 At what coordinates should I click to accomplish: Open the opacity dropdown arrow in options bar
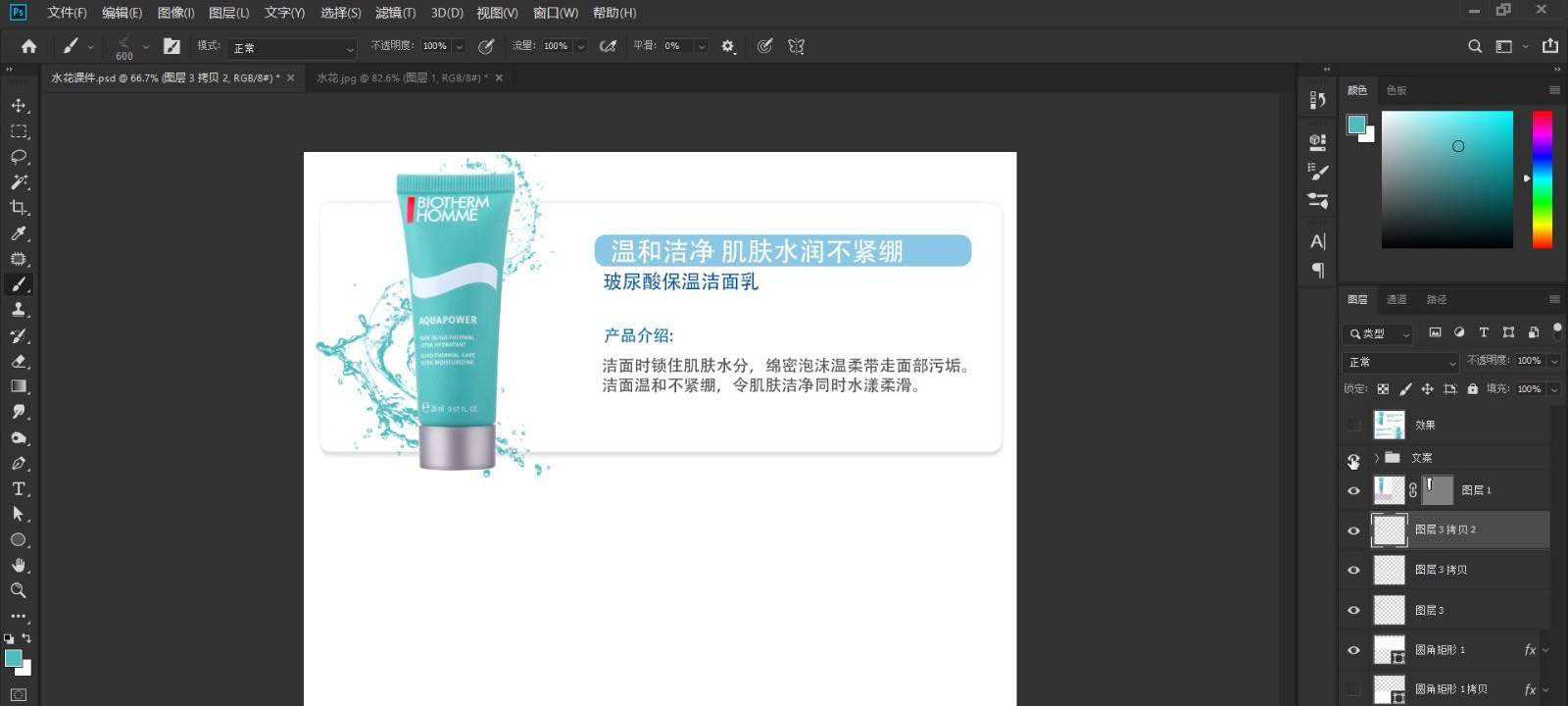point(458,46)
